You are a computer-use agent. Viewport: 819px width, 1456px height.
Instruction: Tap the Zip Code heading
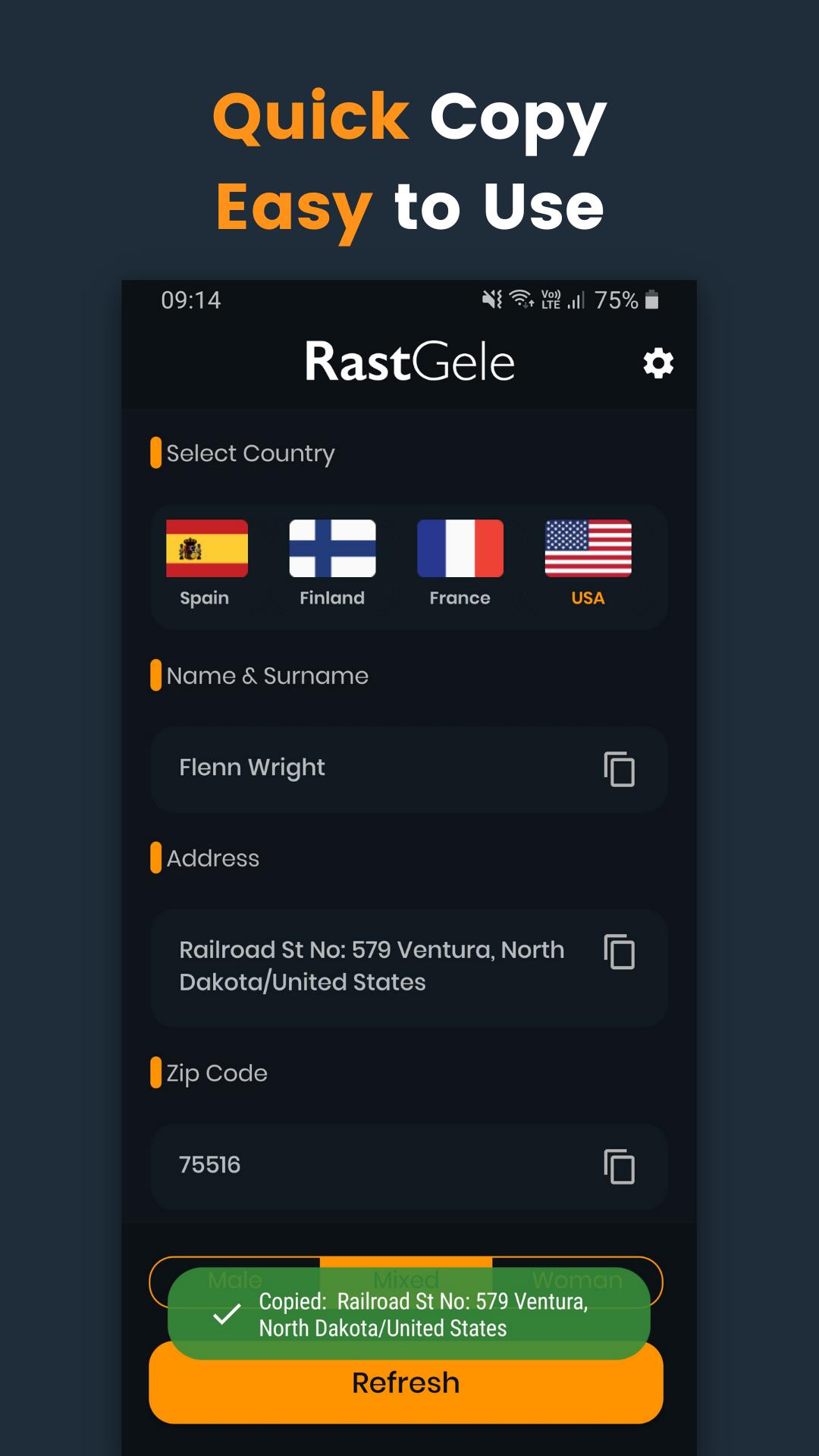(217, 1074)
